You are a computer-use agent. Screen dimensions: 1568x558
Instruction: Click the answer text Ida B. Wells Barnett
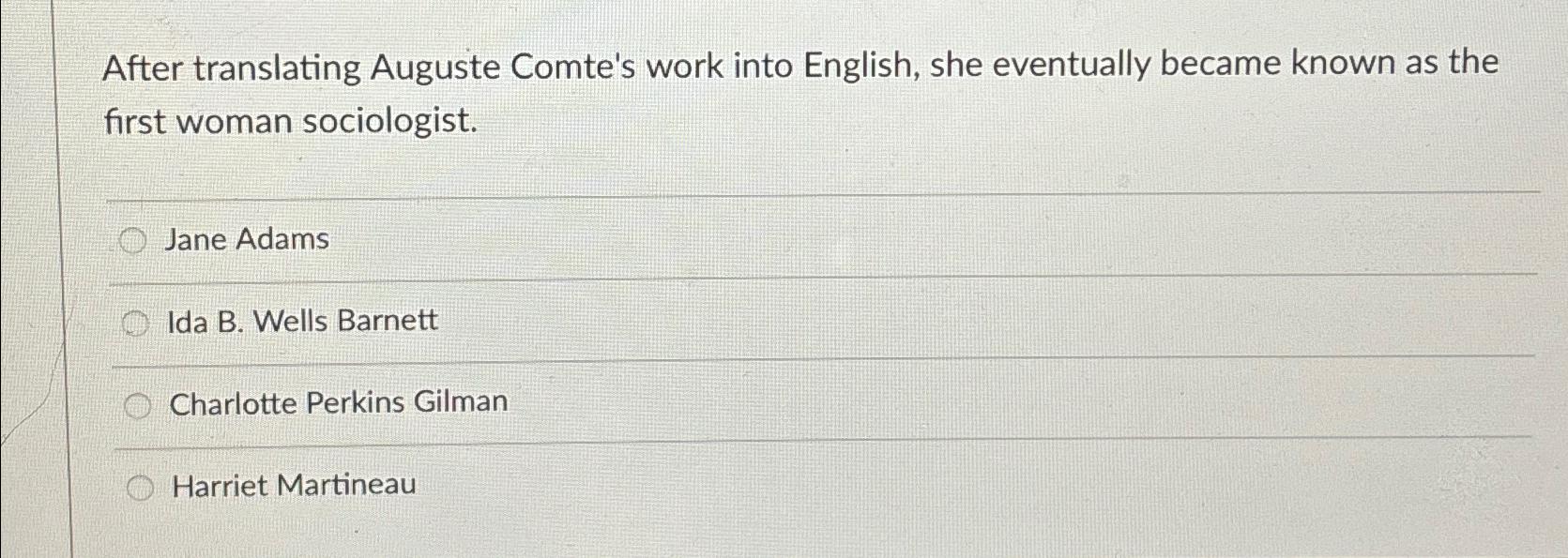pyautogui.click(x=300, y=320)
